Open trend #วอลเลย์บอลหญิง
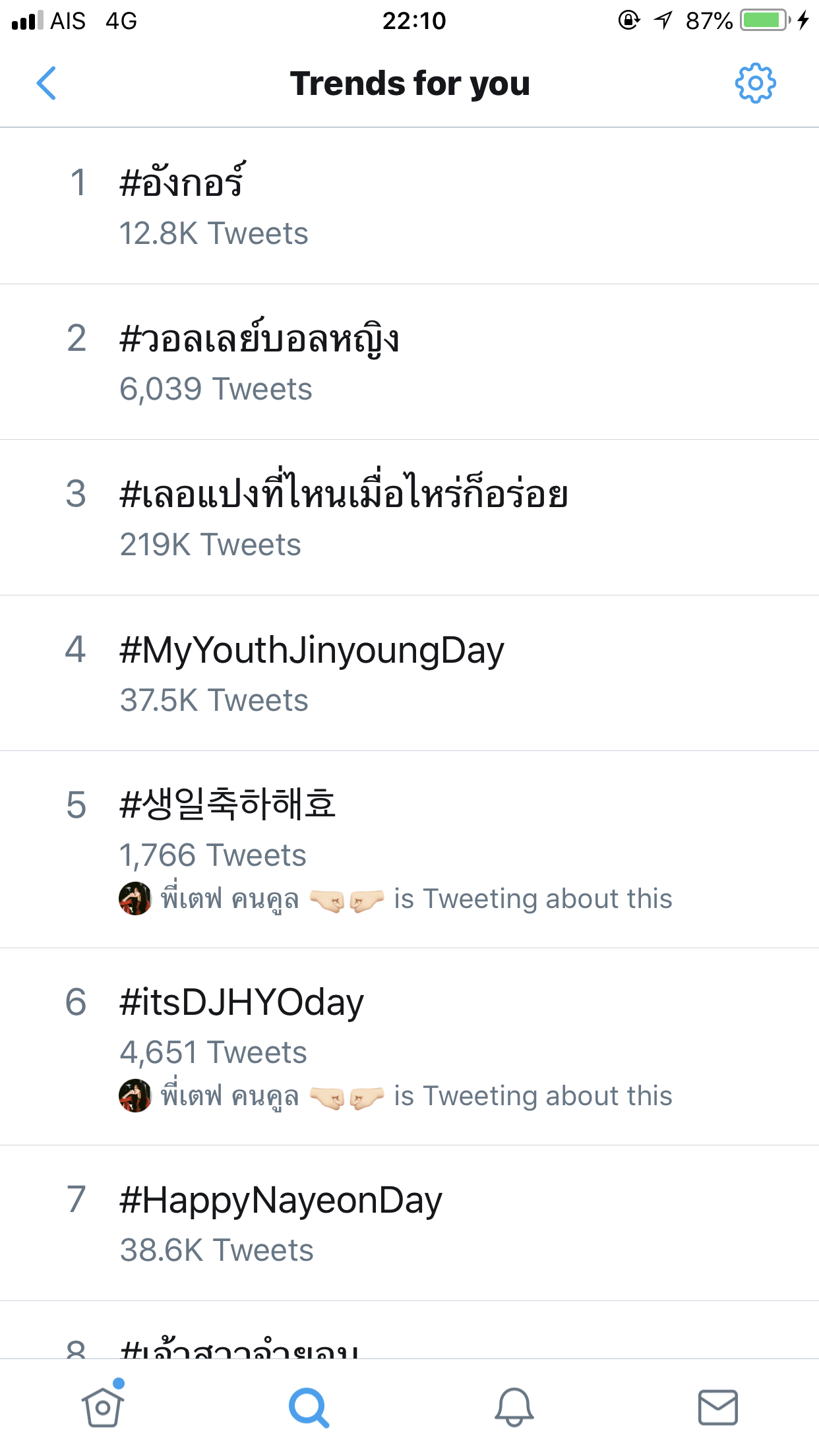The width and height of the screenshot is (819, 1456). click(259, 339)
